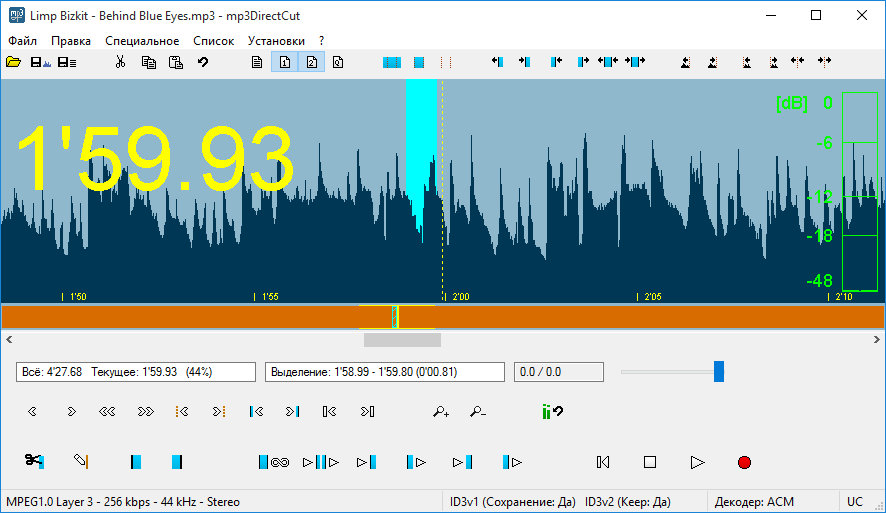This screenshot has width=886, height=513.
Task: Copy the selection using the toolbar copy icon
Action: (149, 62)
